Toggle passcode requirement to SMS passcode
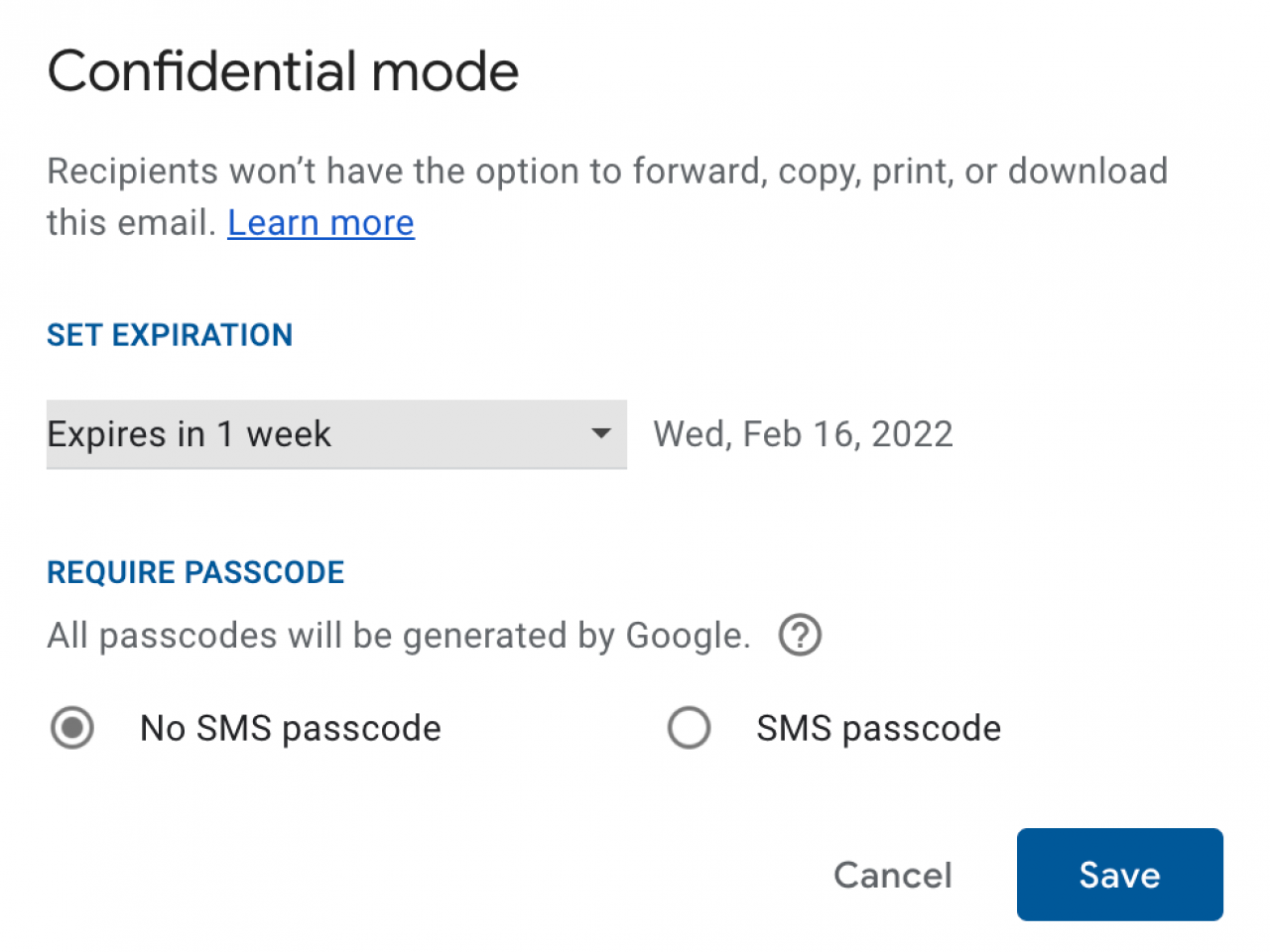 click(690, 728)
